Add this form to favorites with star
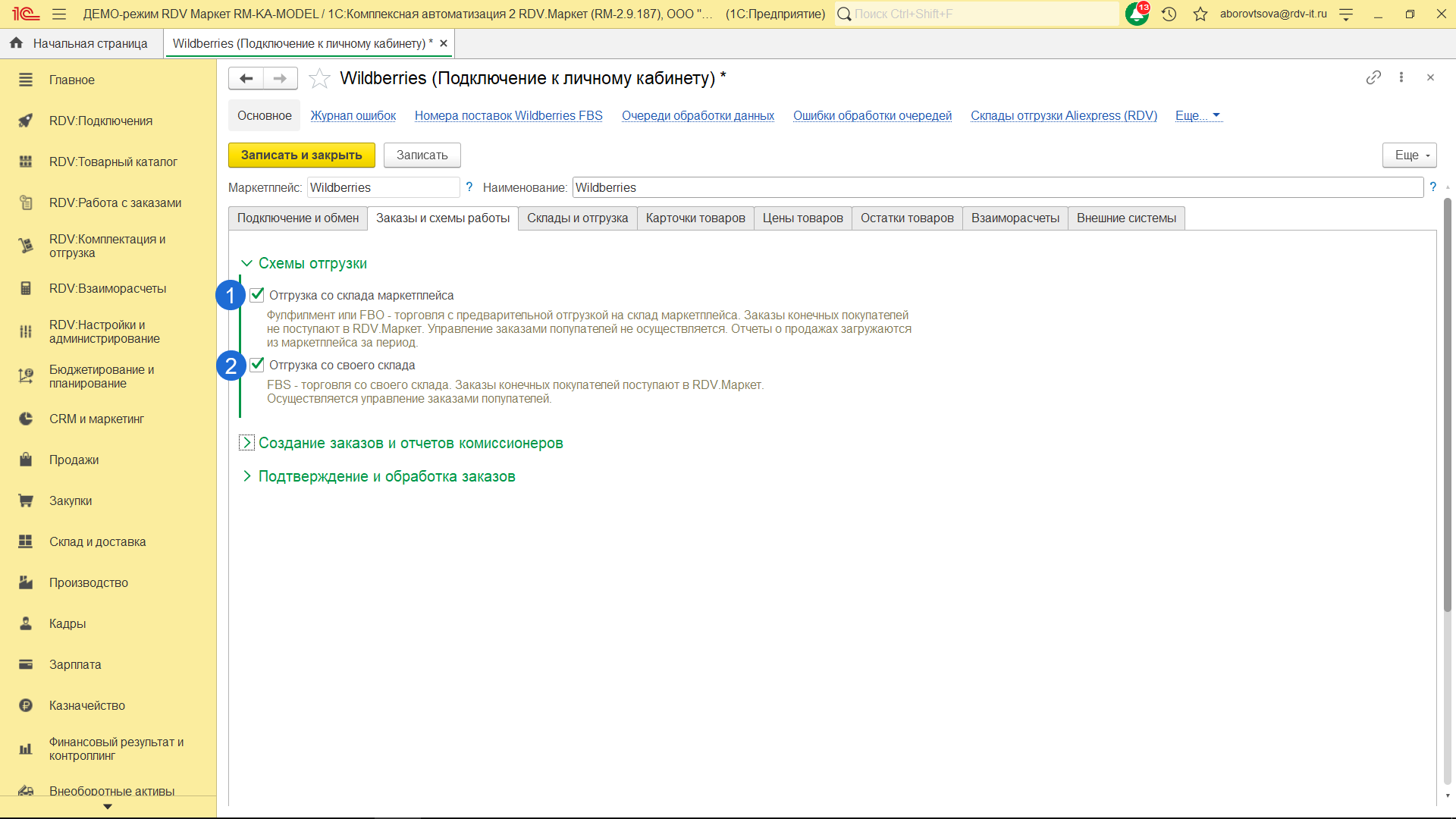This screenshot has height=819, width=1456. coord(319,78)
